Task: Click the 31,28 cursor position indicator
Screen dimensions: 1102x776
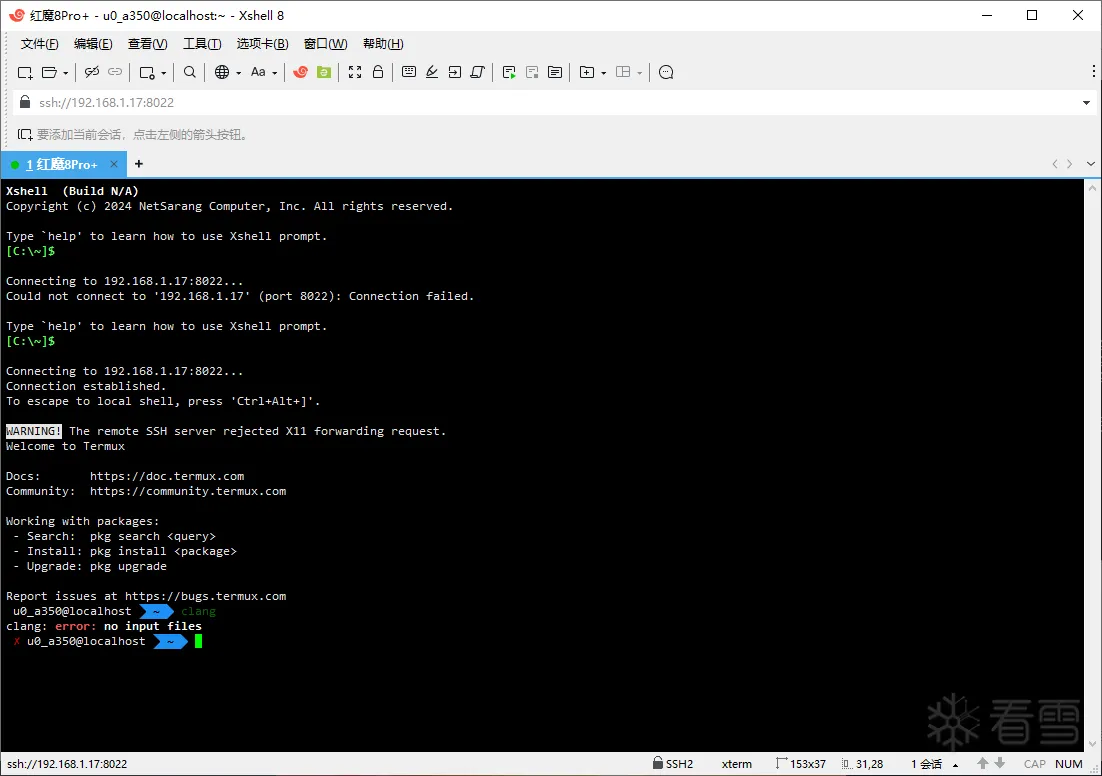Action: click(x=863, y=763)
